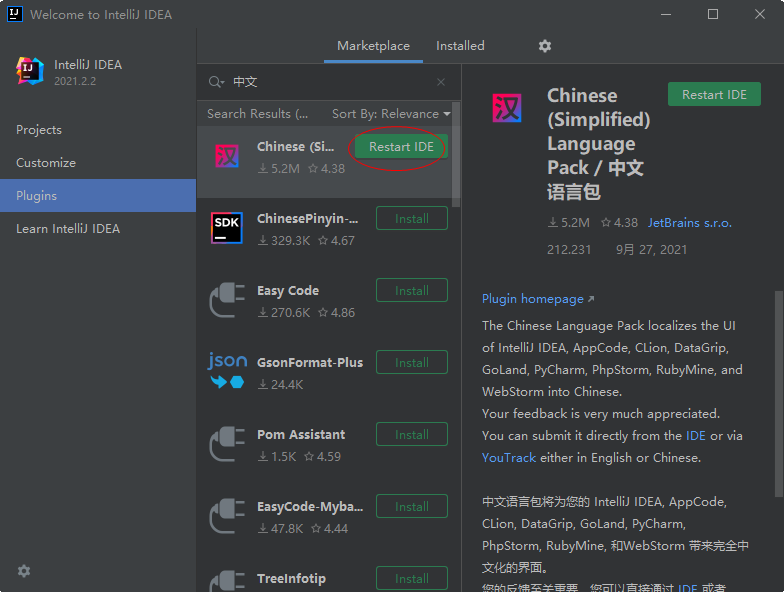The width and height of the screenshot is (784, 592).
Task: Install the Pom Assistant plugin
Action: point(412,434)
